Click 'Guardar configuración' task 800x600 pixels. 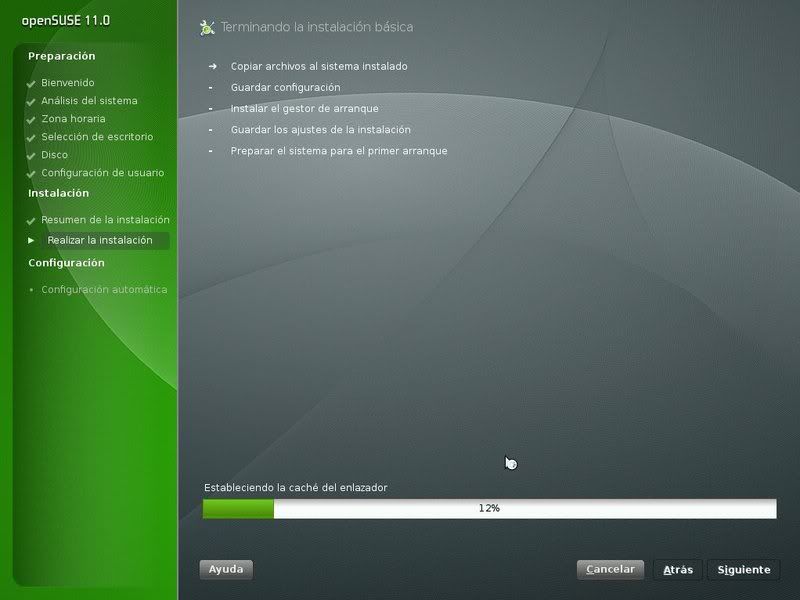285,87
